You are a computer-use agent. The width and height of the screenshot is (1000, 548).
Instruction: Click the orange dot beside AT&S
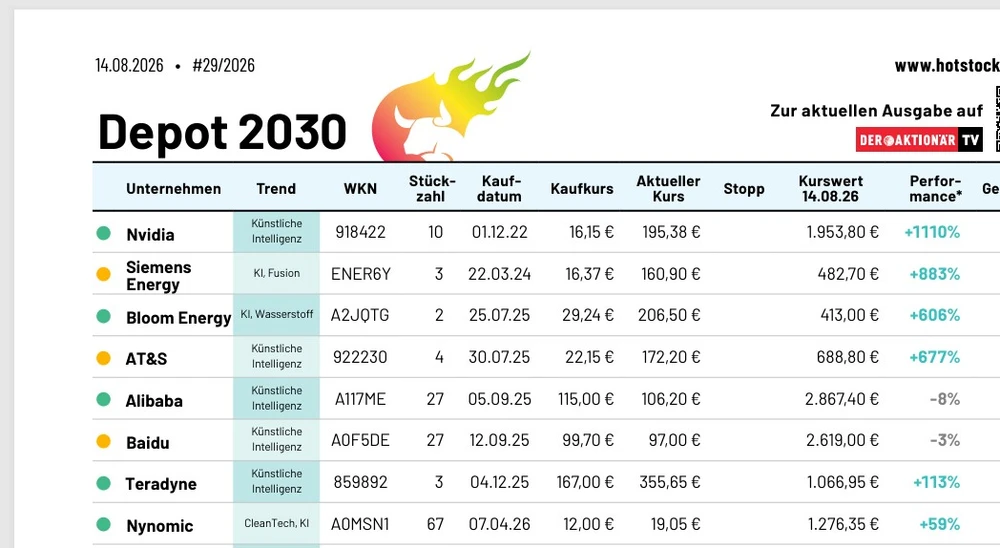(103, 358)
